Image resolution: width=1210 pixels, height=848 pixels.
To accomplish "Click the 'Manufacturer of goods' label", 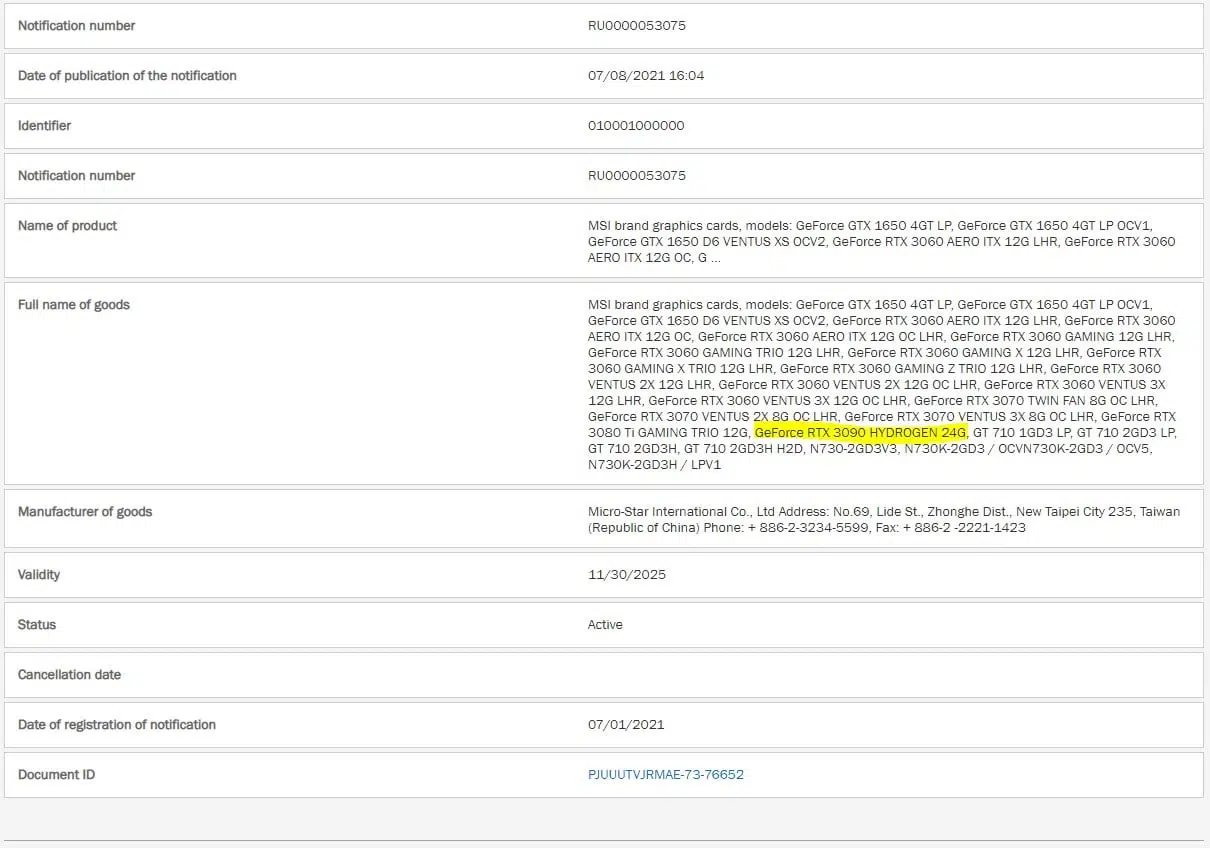I will (85, 511).
